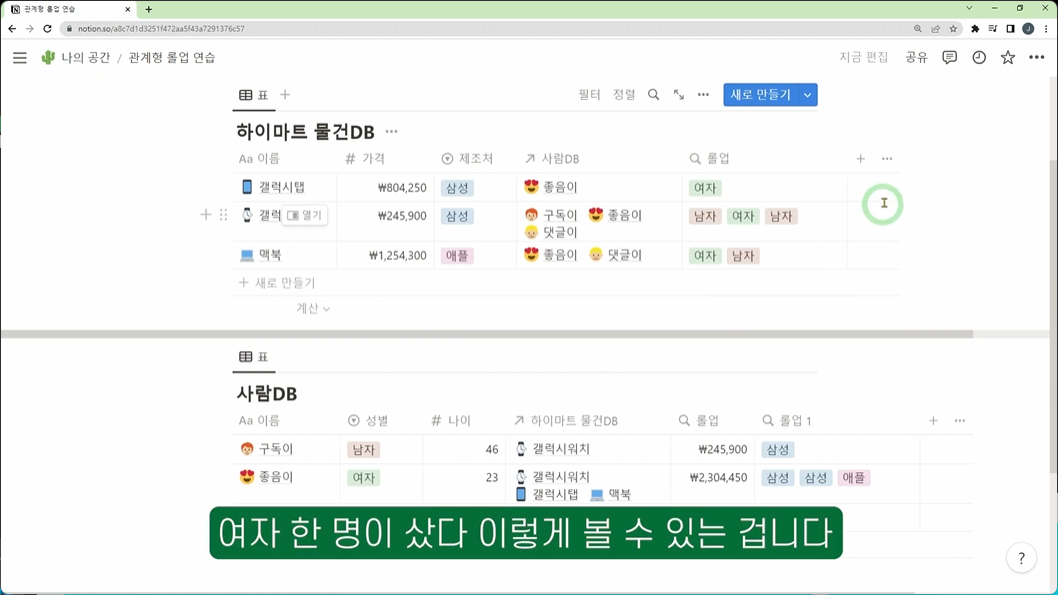Screen dimensions: 1058x595
Task: Switch to the 관계형 롤업 연습 browser tab
Action: [x=67, y=9]
